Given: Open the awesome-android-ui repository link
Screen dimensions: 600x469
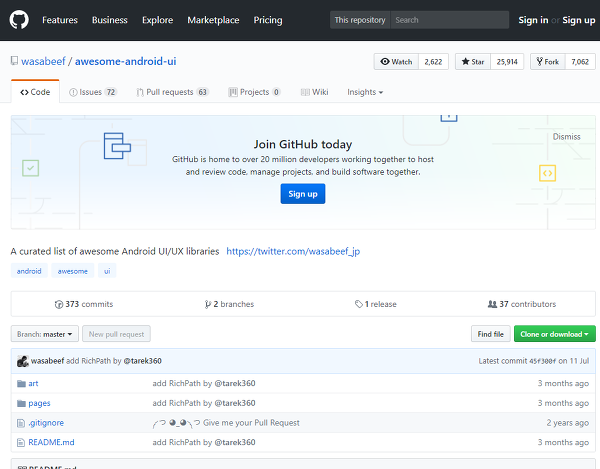Looking at the screenshot, I should 126,61.
